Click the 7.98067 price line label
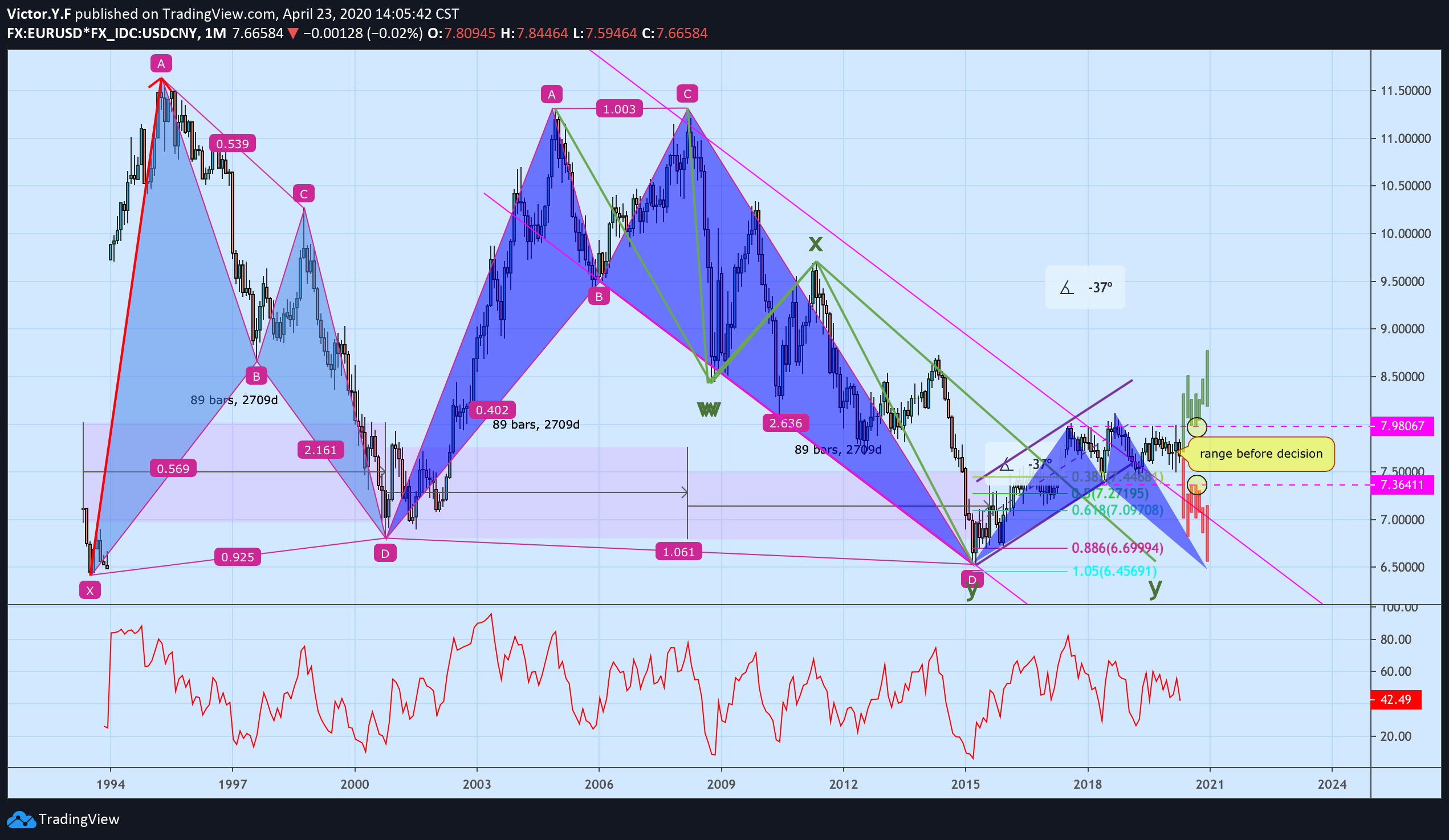The height and width of the screenshot is (840, 1449). tap(1402, 426)
